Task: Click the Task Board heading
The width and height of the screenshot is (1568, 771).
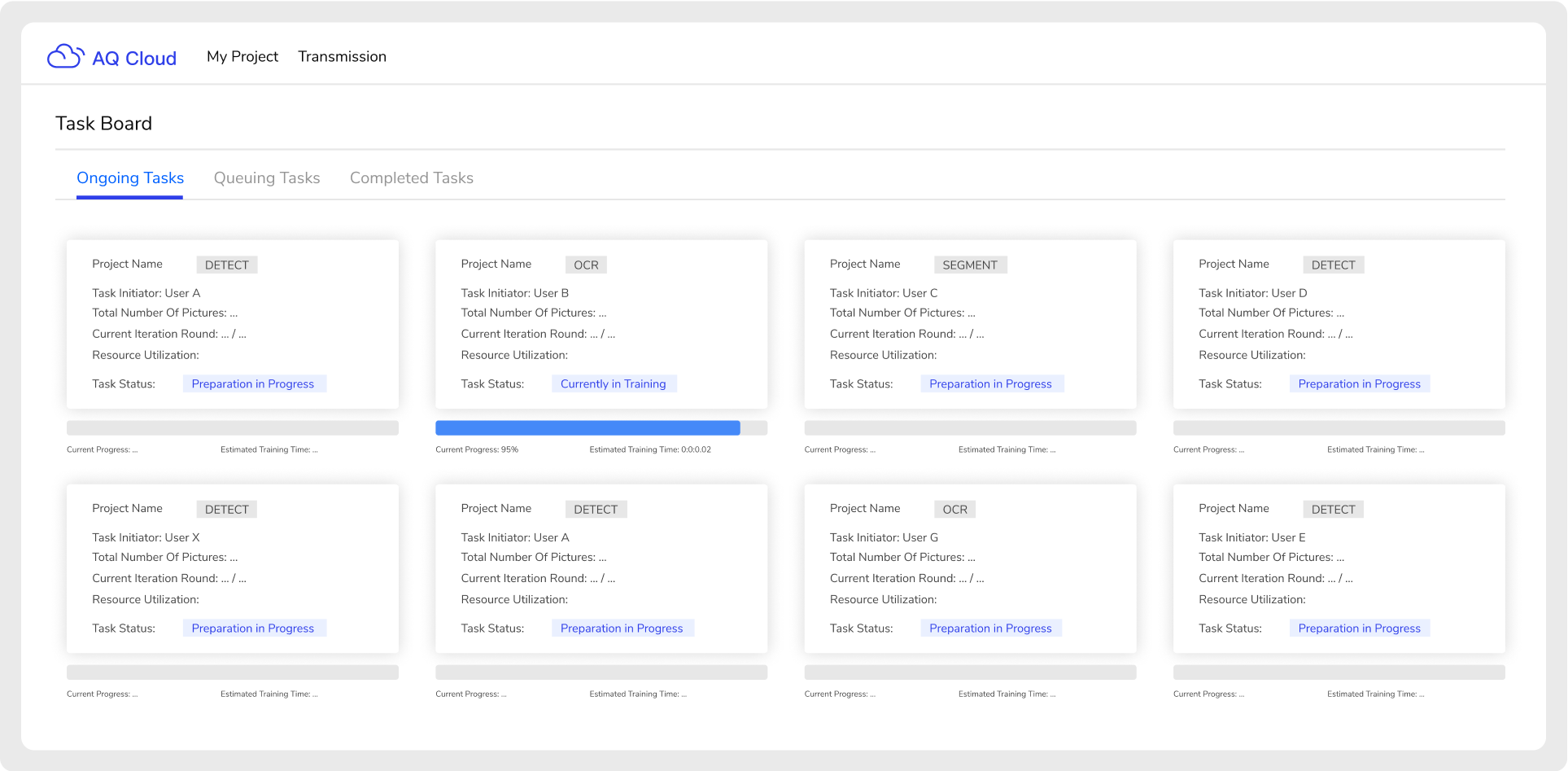Action: click(x=104, y=124)
